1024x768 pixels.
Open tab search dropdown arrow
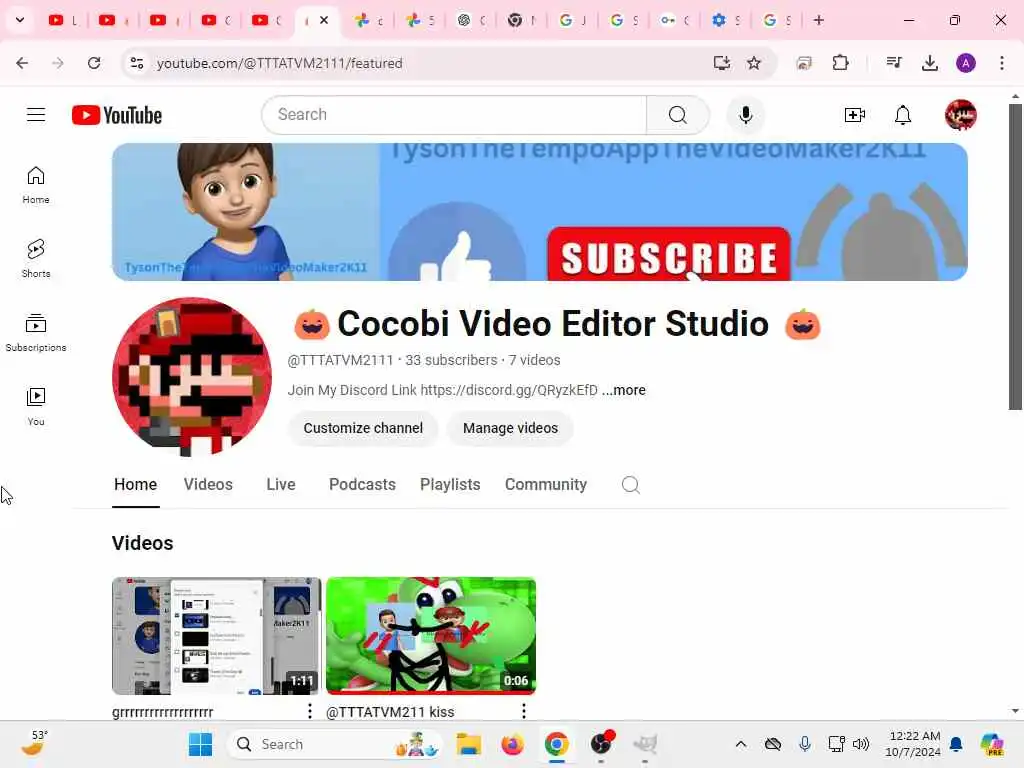coord(20,20)
